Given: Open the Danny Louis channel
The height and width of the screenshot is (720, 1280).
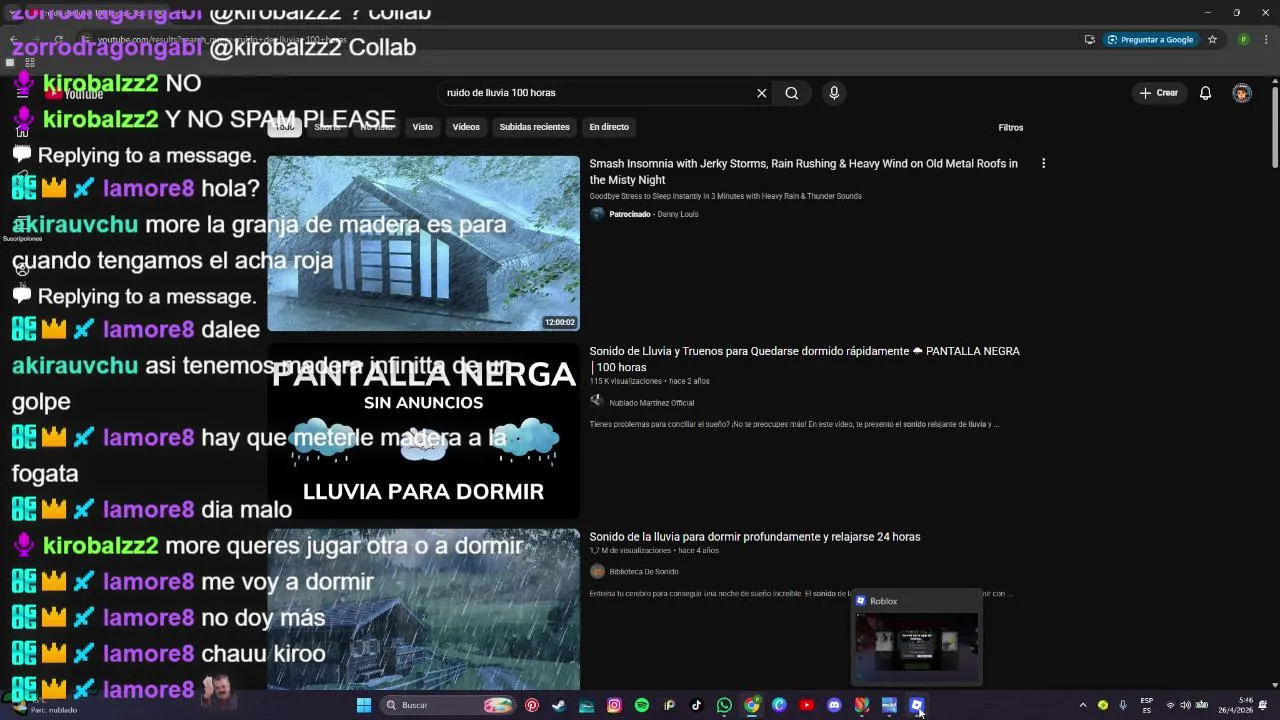Looking at the screenshot, I should click(x=677, y=214).
